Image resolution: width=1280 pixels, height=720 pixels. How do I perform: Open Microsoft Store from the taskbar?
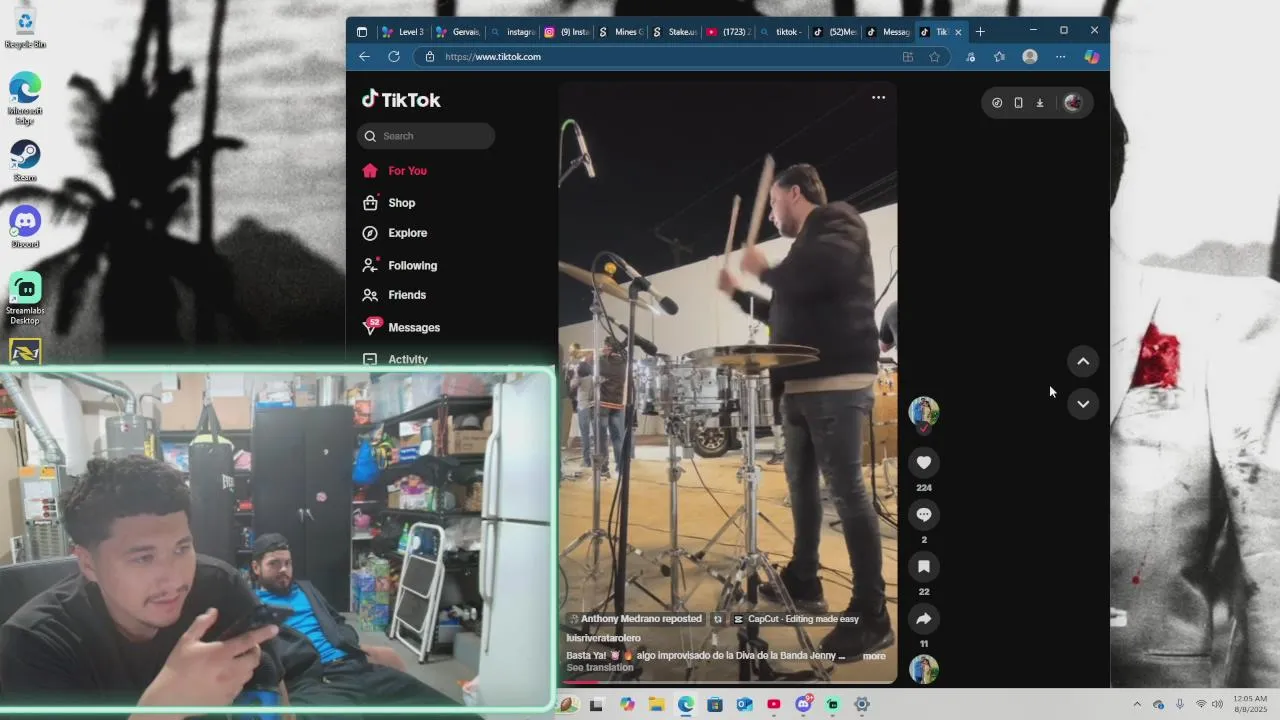coord(715,705)
